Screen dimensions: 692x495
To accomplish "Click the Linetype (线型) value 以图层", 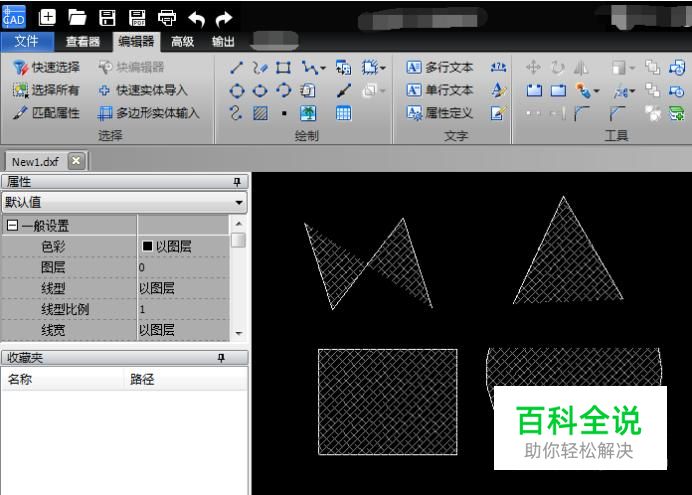I will [157, 289].
